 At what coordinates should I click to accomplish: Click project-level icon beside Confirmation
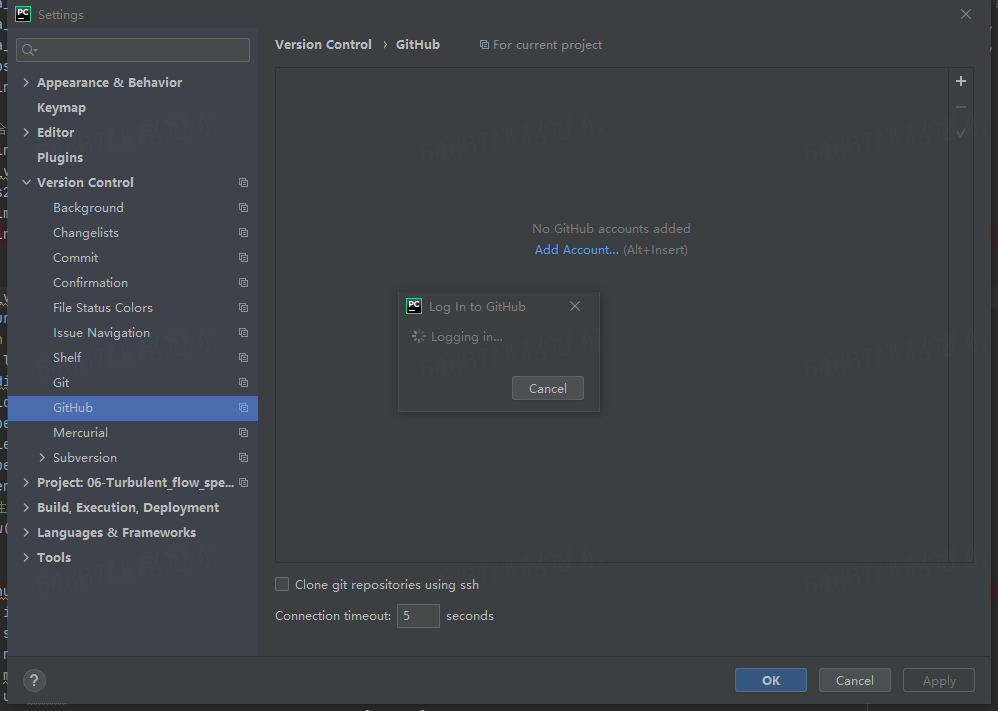pyautogui.click(x=243, y=283)
